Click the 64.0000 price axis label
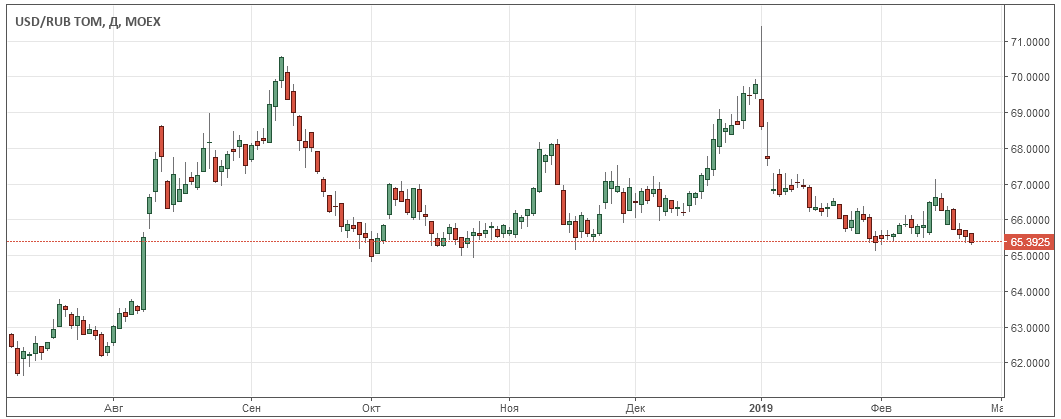 pos(1029,292)
